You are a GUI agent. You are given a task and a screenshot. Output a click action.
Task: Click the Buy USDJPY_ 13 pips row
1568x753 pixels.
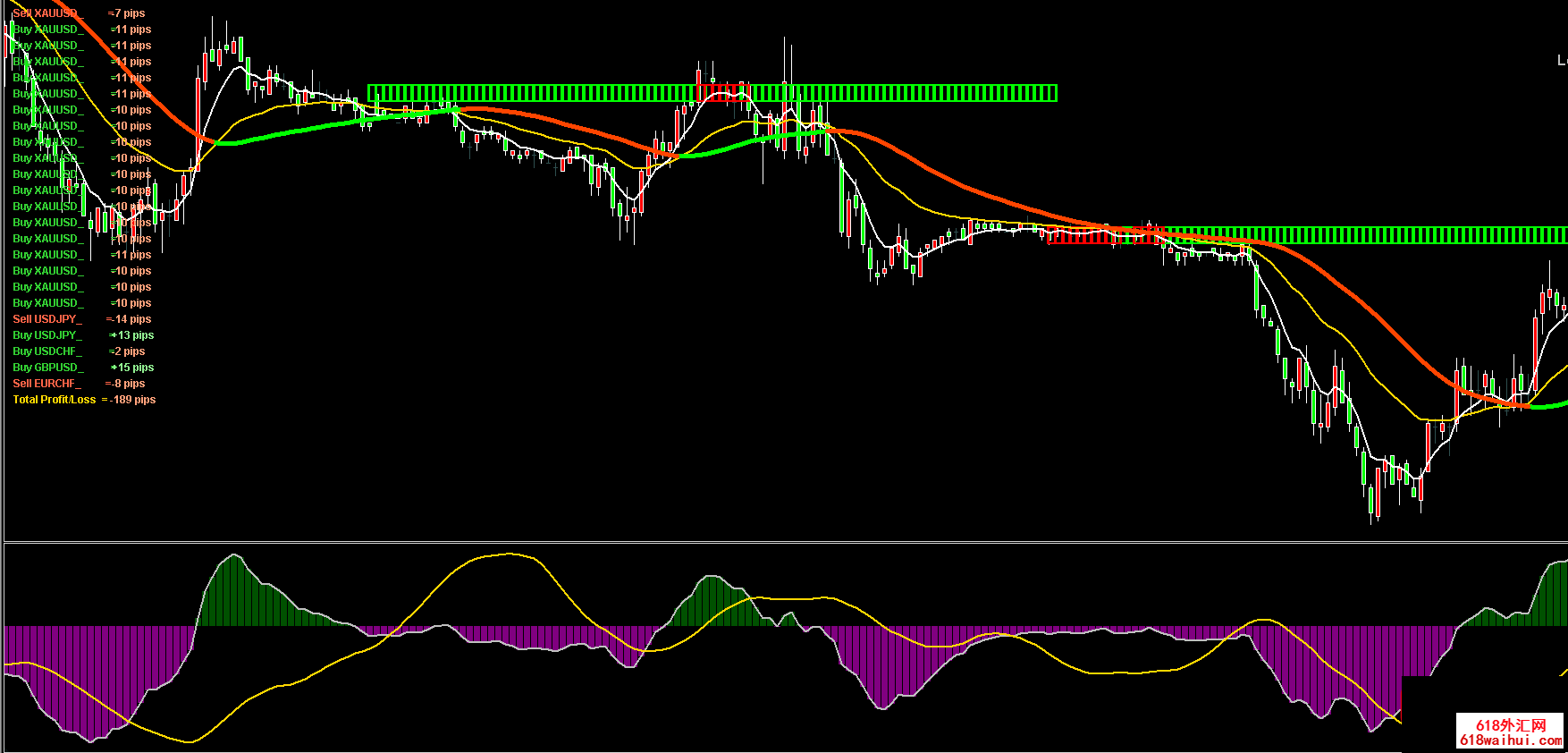coord(82,335)
